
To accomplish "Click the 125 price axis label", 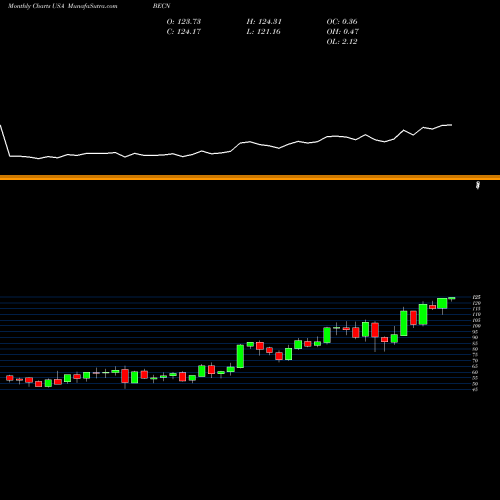I will 477,297.
